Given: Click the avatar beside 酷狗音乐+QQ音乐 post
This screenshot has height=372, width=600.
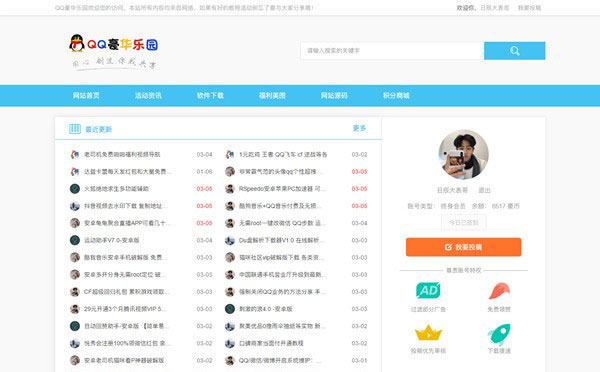Looking at the screenshot, I should [230, 206].
